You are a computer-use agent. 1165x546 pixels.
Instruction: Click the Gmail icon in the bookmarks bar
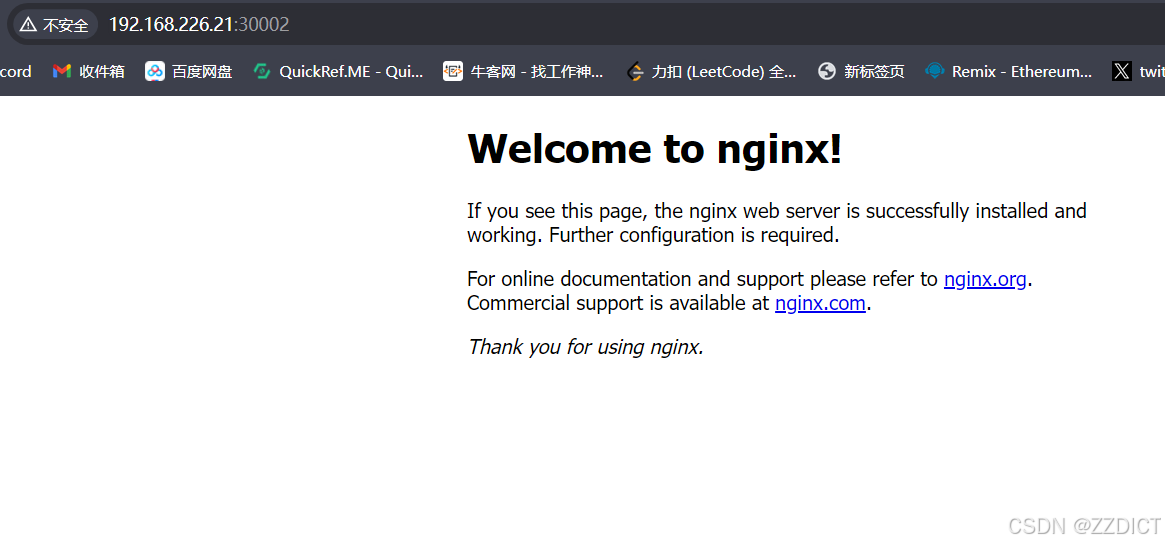click(62, 71)
